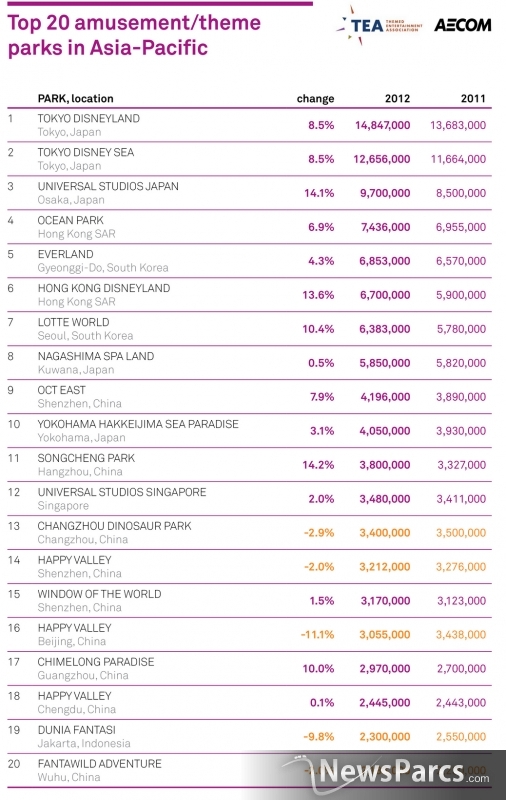Select the Dunia Fantasi park name
Screen dimensions: 506x800
click(x=77, y=730)
